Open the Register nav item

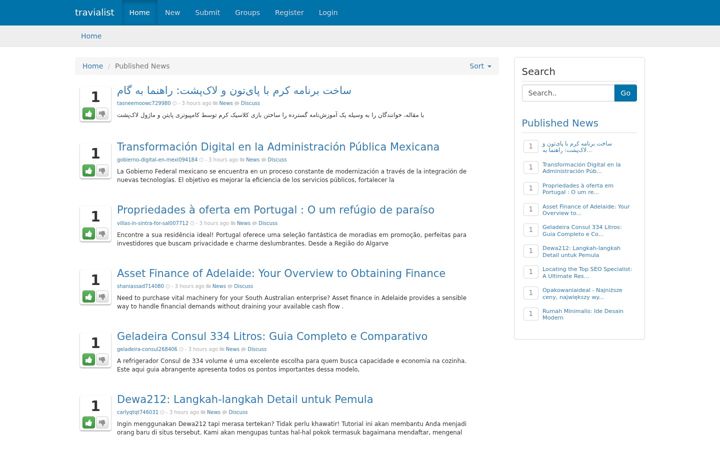(289, 12)
